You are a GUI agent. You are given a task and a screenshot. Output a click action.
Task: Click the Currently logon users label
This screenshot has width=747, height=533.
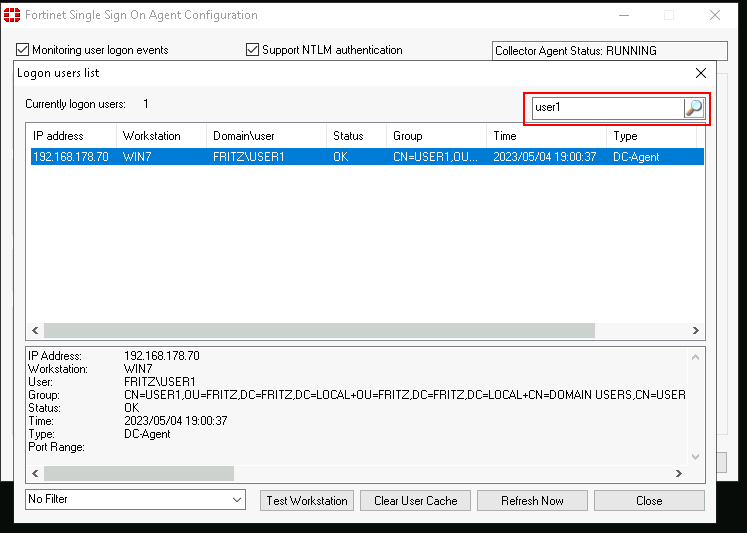pyautogui.click(x=75, y=104)
